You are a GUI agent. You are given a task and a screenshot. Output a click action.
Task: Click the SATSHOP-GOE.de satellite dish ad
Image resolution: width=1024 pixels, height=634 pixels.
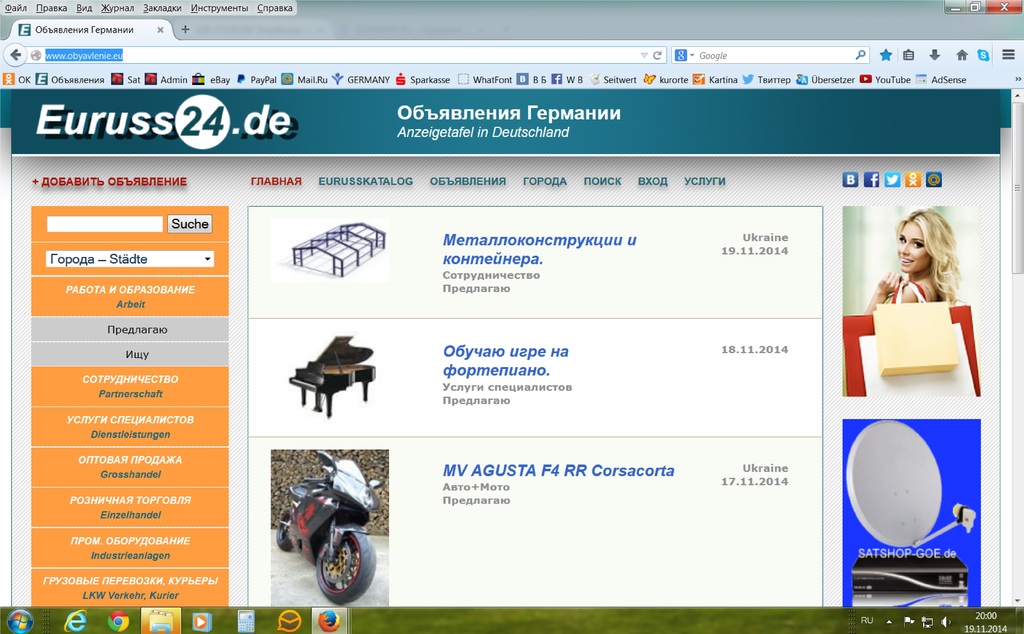click(912, 513)
